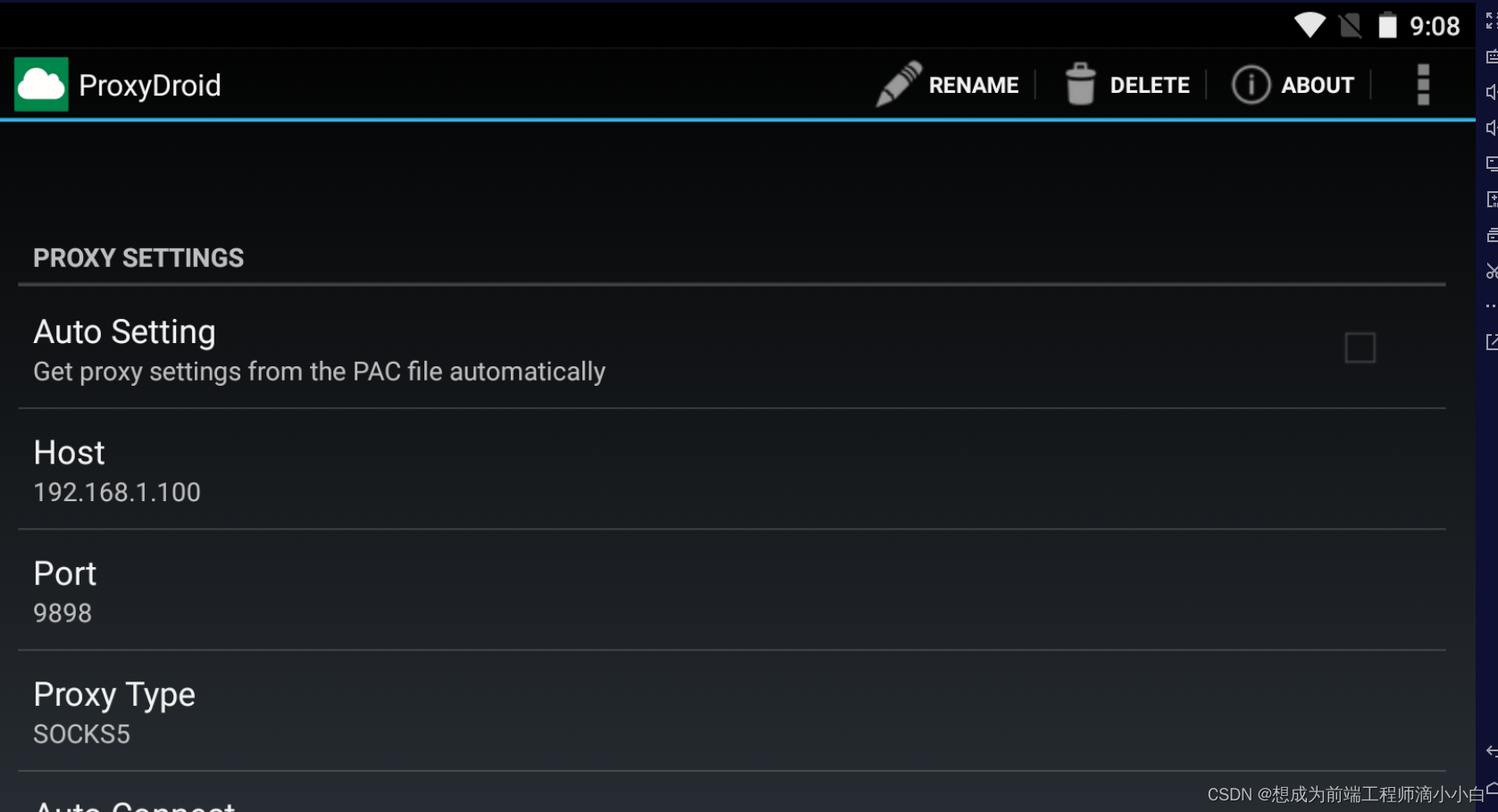The image size is (1498, 812).
Task: Click the ABOUT action label
Action: [1317, 85]
